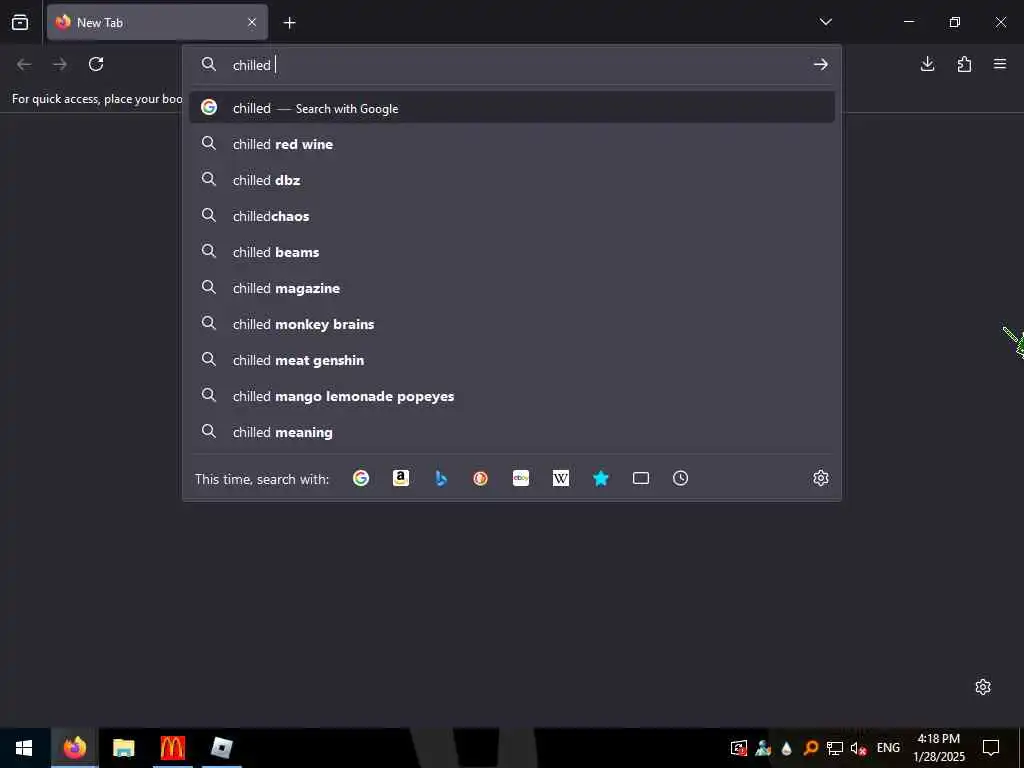Click the Go arrow in the address bar
This screenshot has height=768, width=1024.
tap(821, 64)
